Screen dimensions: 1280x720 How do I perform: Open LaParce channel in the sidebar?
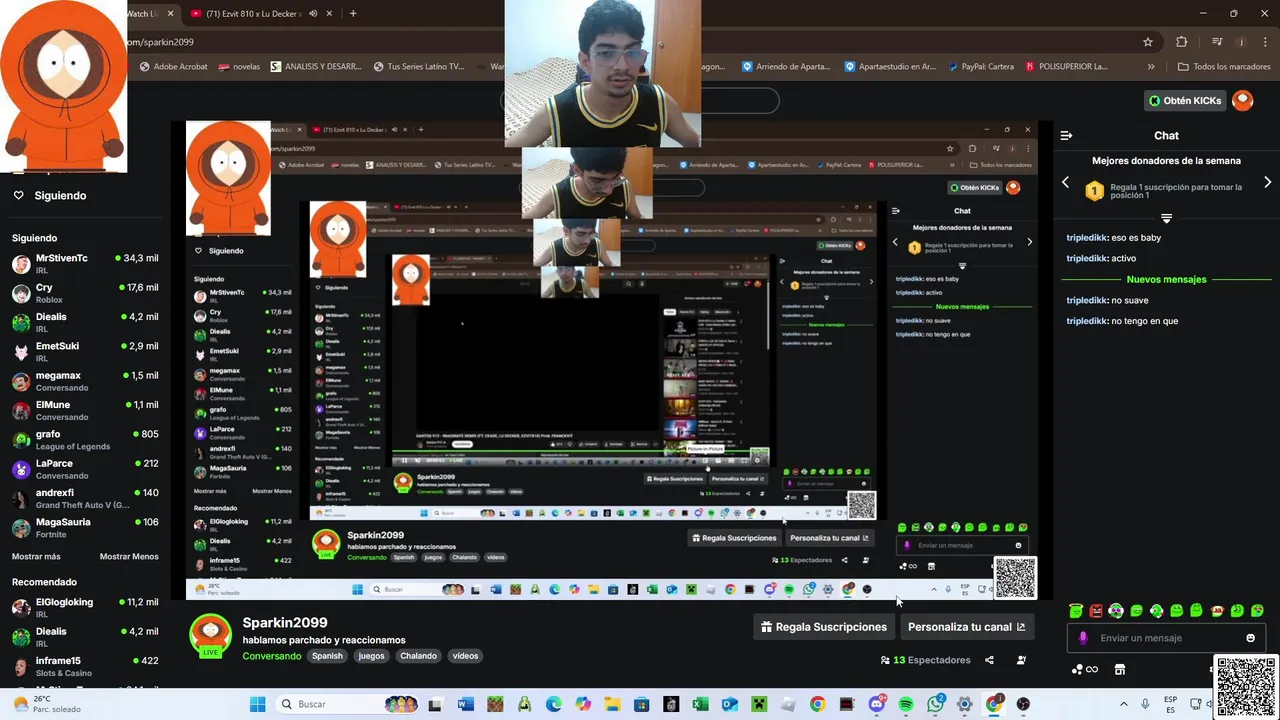(84, 469)
